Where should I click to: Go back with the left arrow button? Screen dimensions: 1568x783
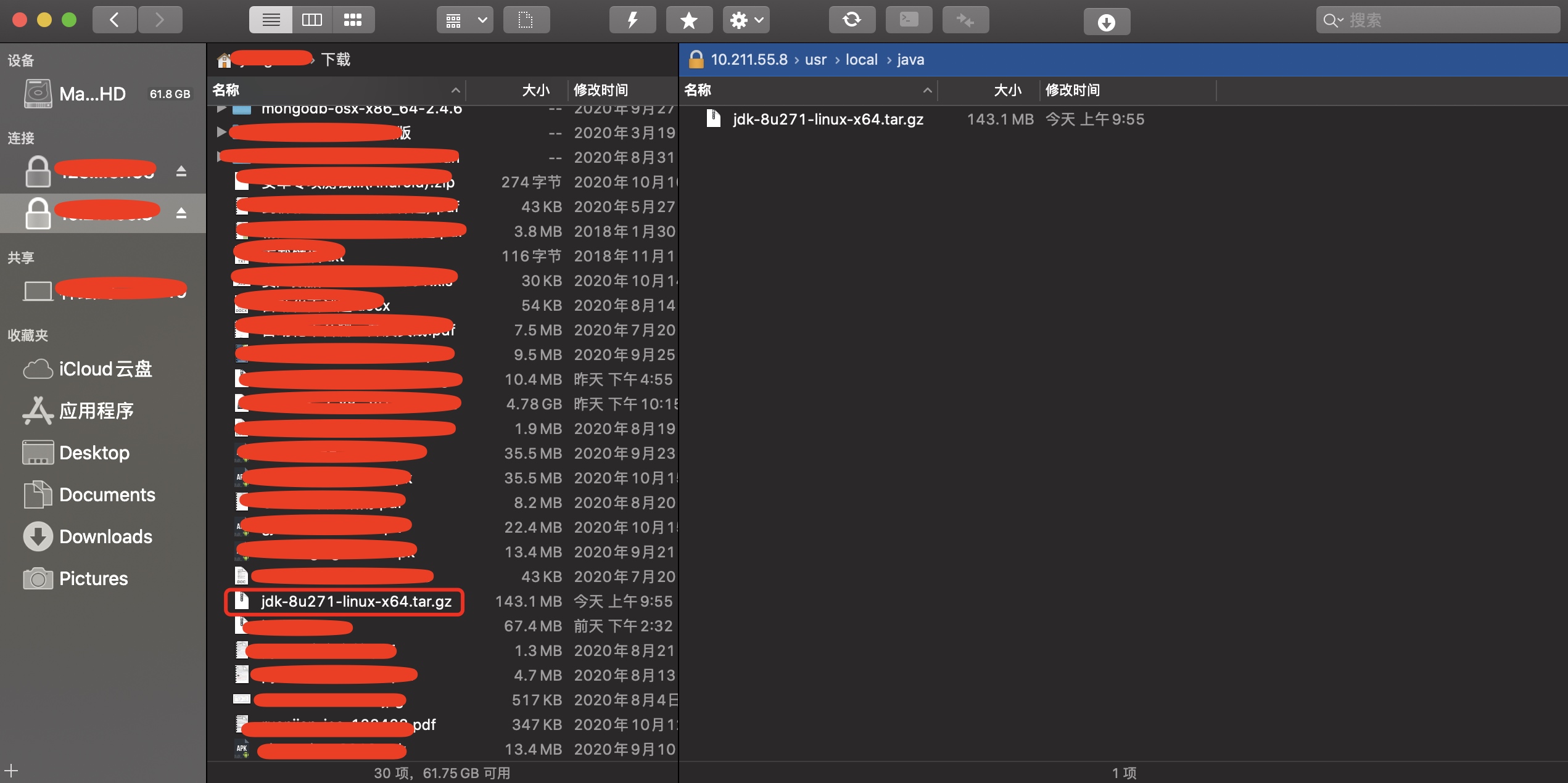[115, 20]
